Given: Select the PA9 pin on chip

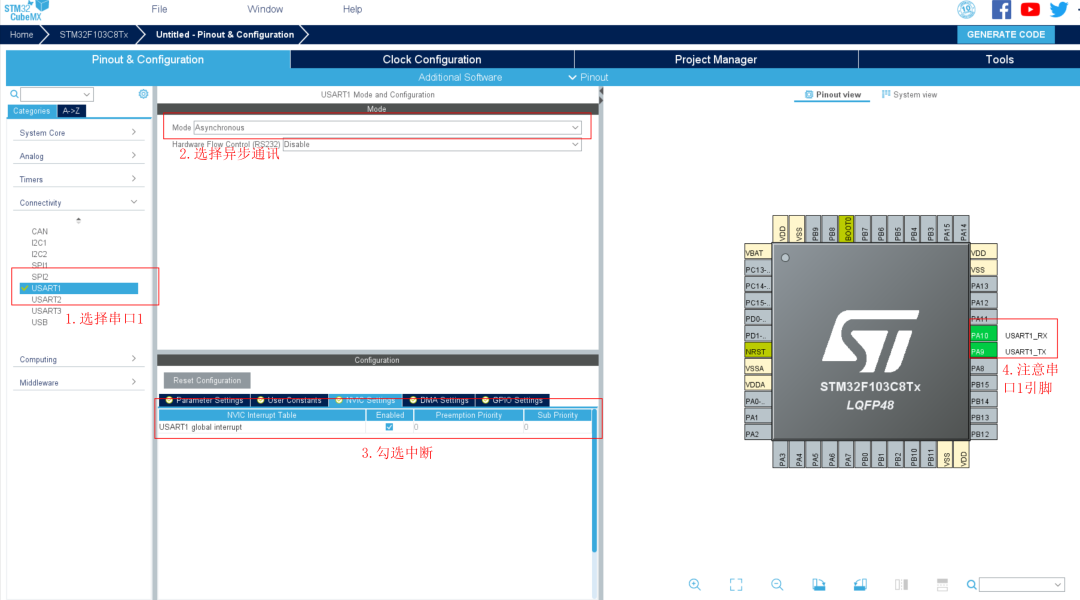Looking at the screenshot, I should [983, 351].
